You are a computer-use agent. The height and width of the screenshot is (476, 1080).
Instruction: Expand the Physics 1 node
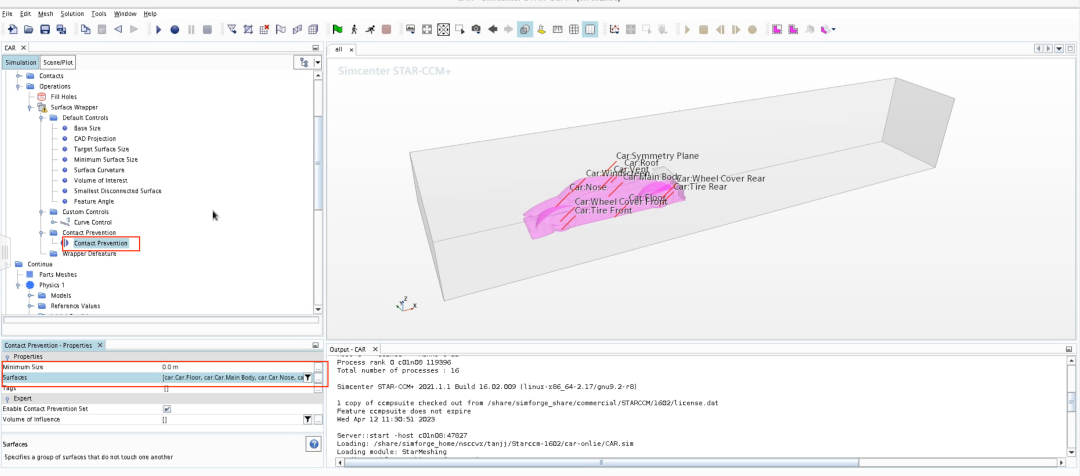[19, 284]
